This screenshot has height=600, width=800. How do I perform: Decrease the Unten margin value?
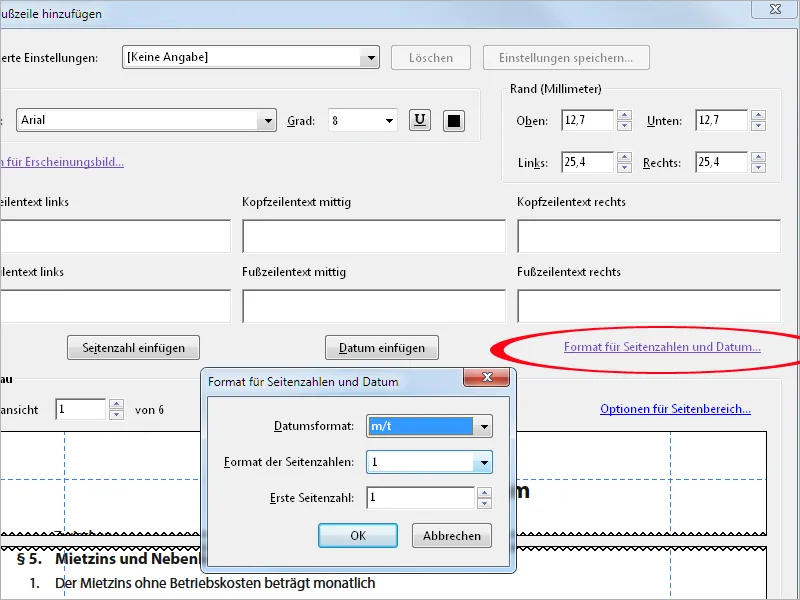tap(758, 126)
